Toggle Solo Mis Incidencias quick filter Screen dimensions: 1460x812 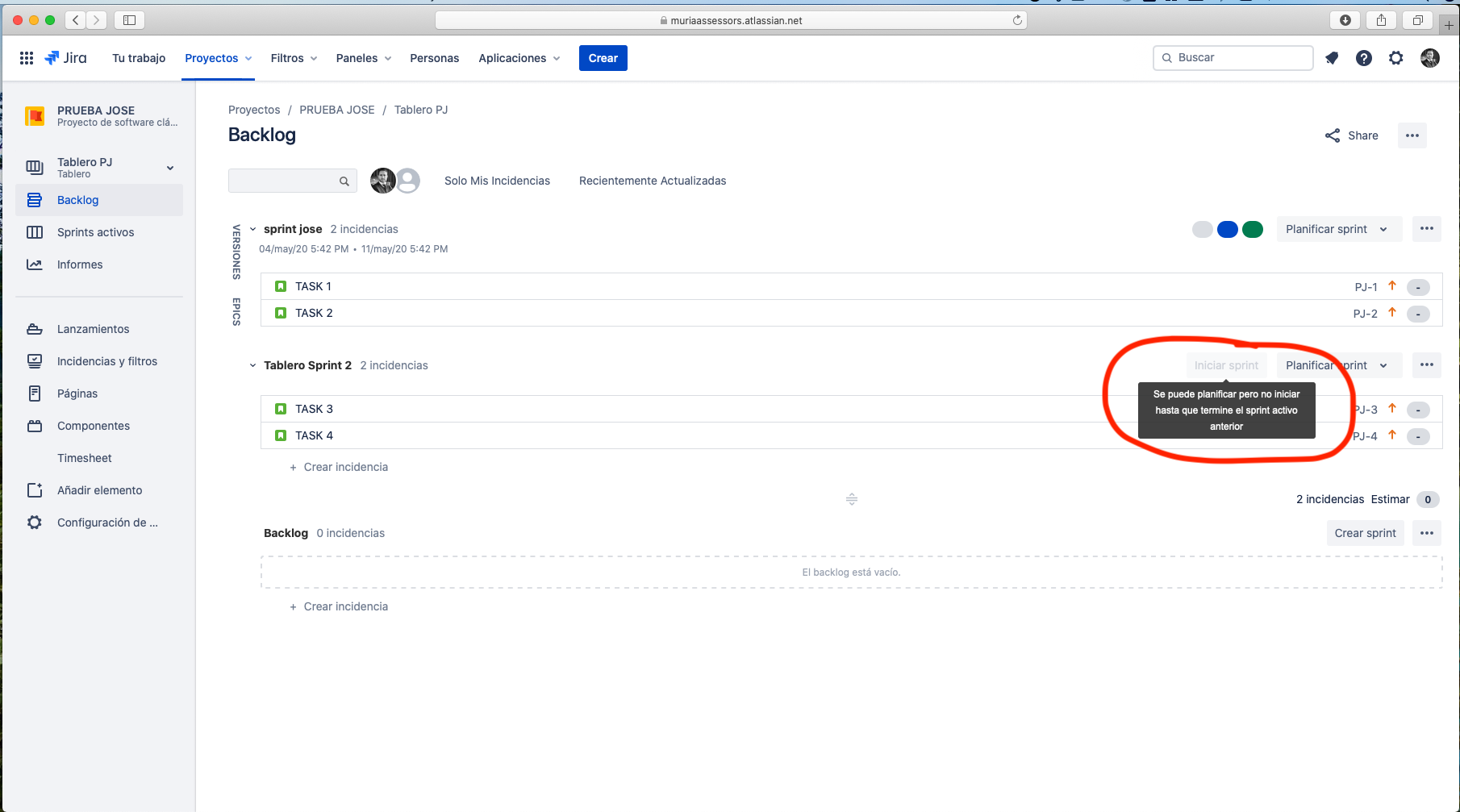click(x=497, y=181)
